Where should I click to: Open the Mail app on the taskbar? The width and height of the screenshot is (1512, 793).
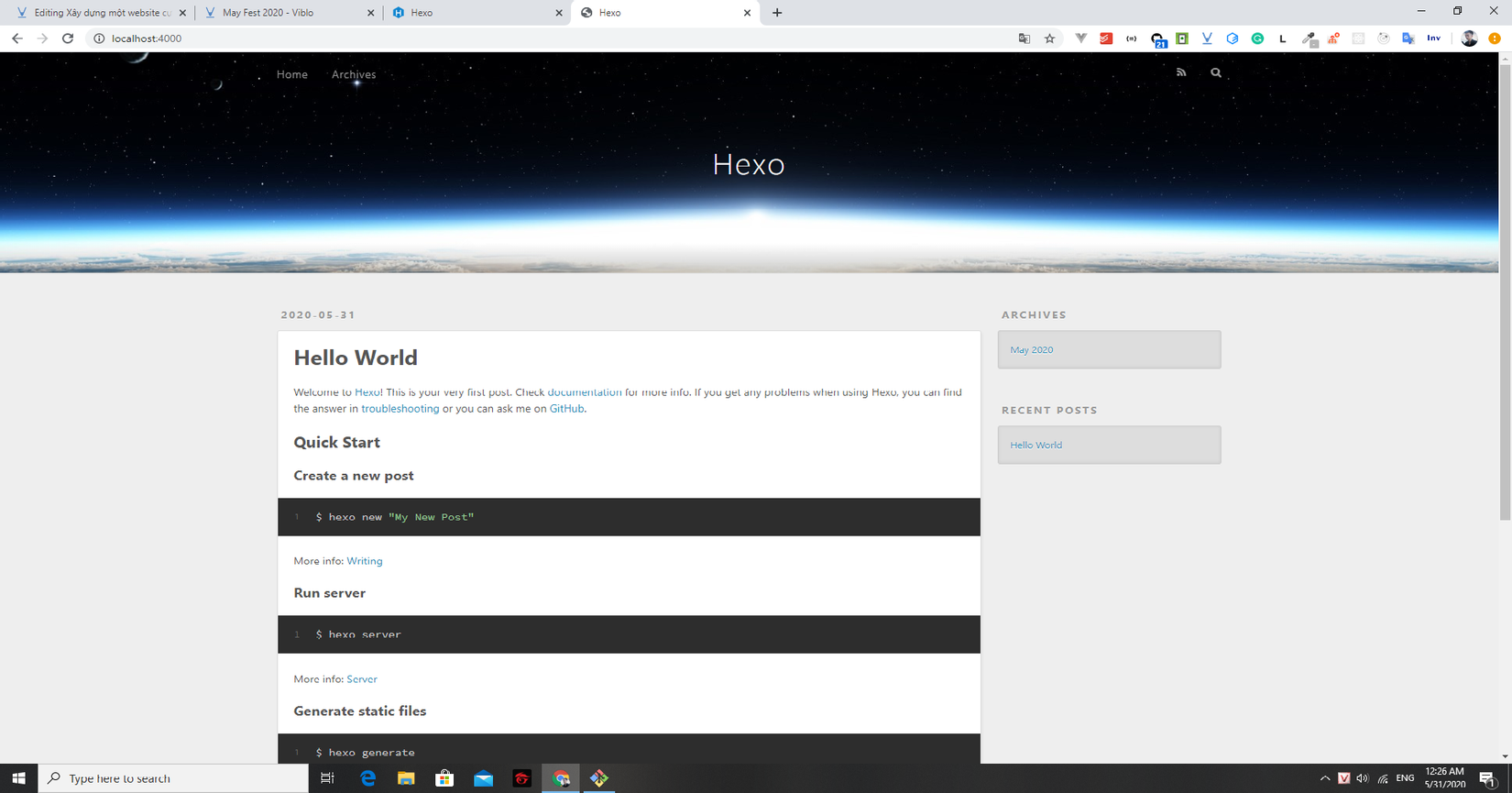click(x=483, y=778)
